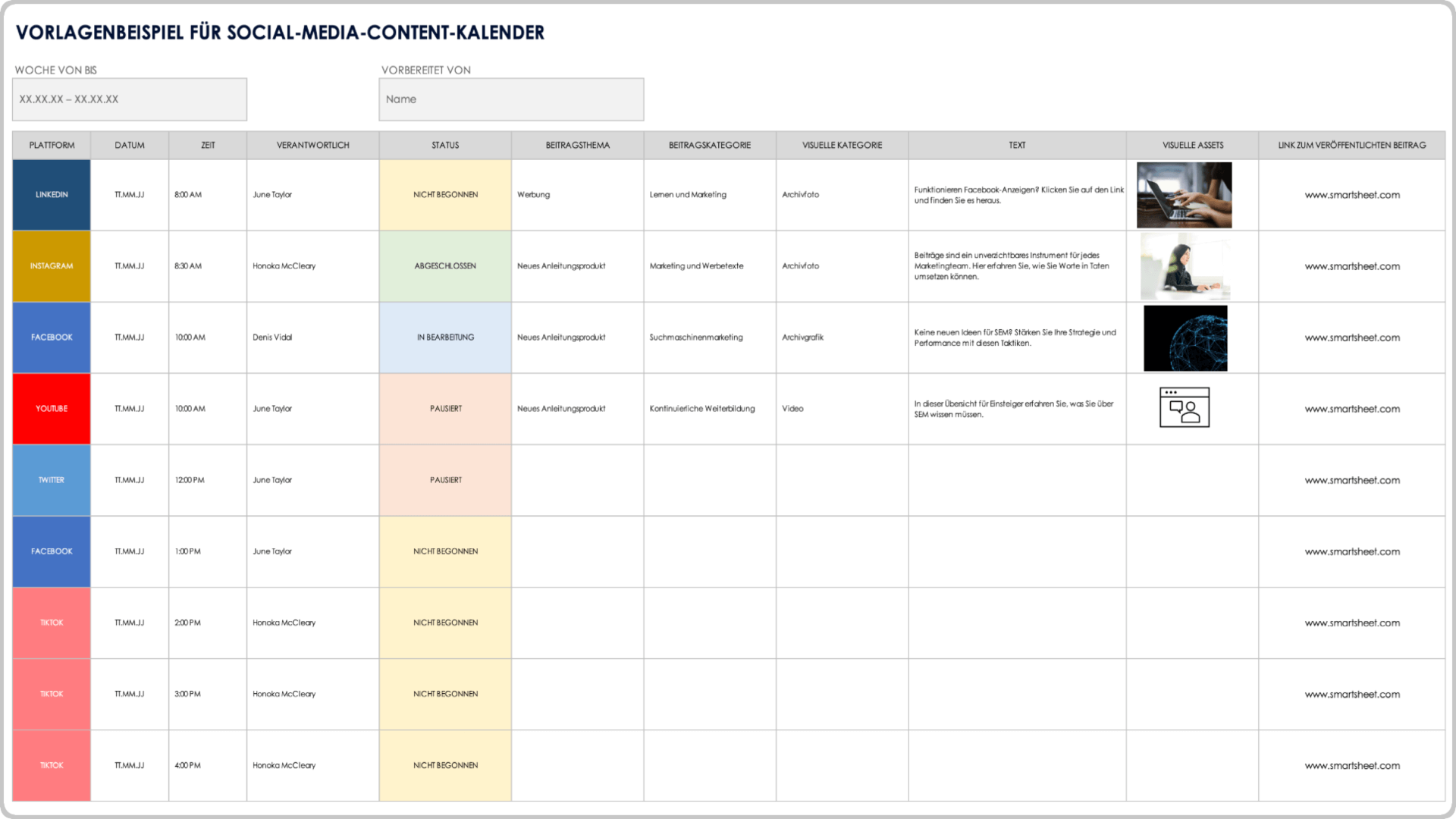Viewport: 1456px width, 819px height.
Task: Open smartsheet.com link in YouTube row
Action: click(x=1352, y=409)
